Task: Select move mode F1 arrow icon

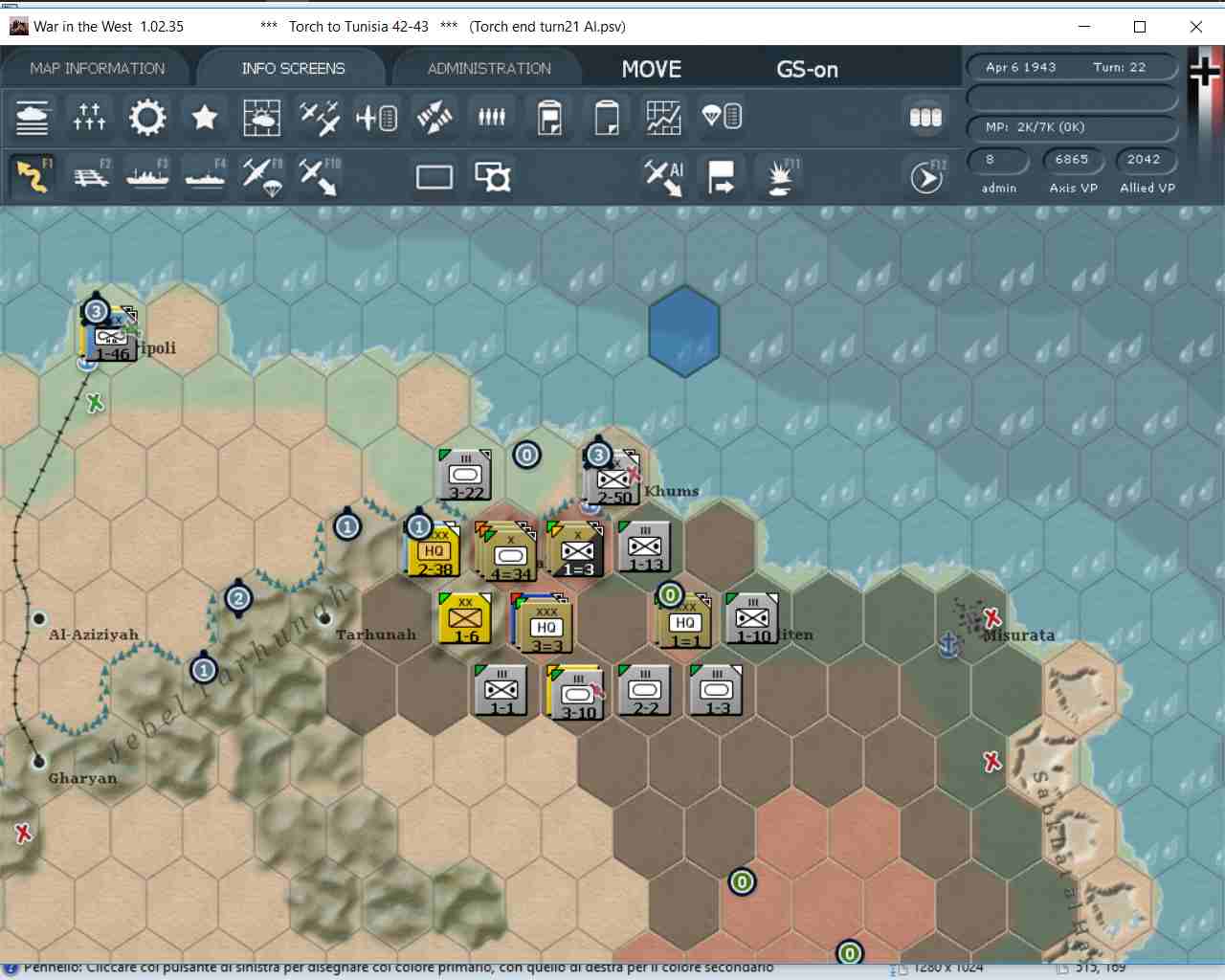Action: point(33,176)
